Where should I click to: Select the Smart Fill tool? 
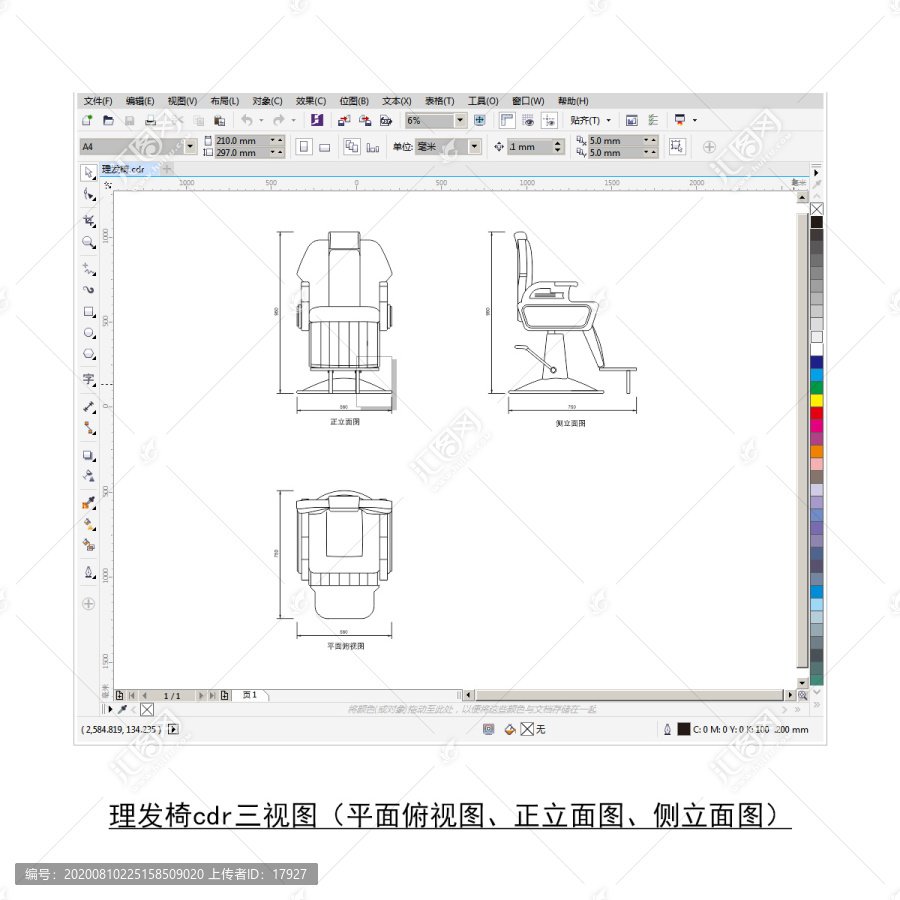tap(88, 545)
